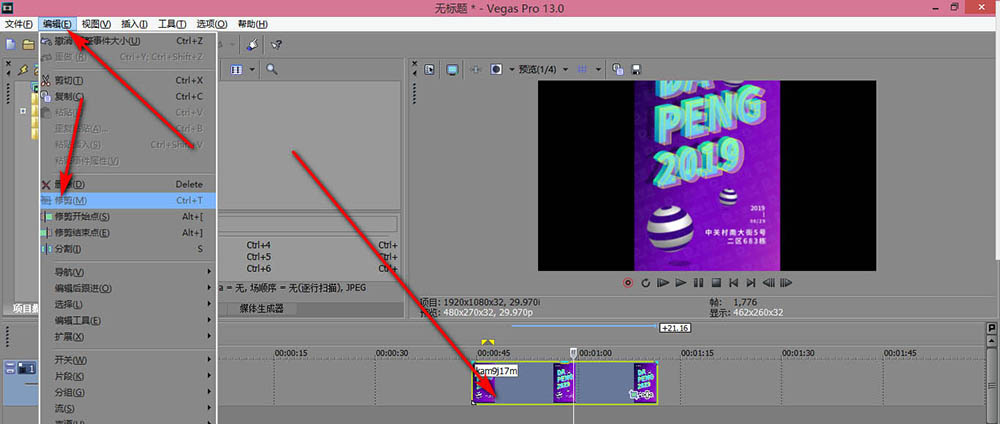Viewport: 1000px width, 424px height.
Task: Click the video output FX icon in preview
Action: coord(475,69)
